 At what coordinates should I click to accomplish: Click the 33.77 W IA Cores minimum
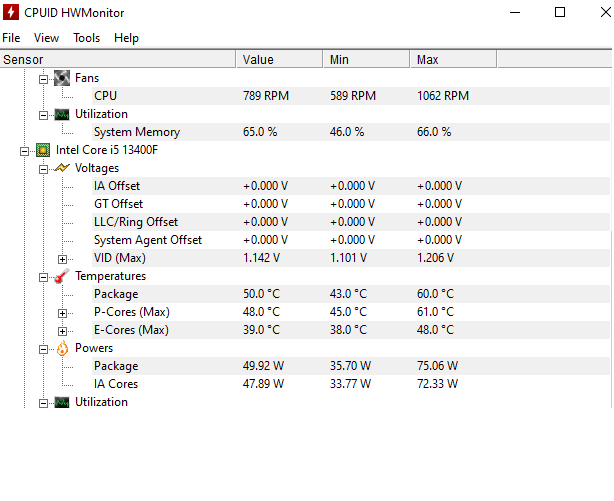[350, 384]
